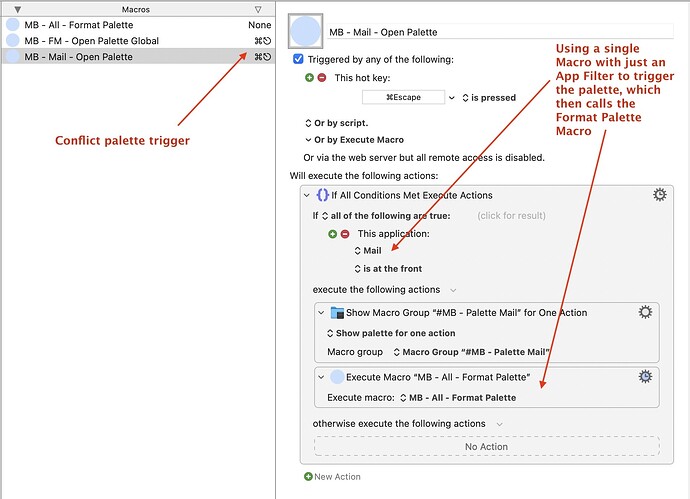690x499 pixels.
Task: Change 'is at the front' condition selector
Action: point(388,269)
